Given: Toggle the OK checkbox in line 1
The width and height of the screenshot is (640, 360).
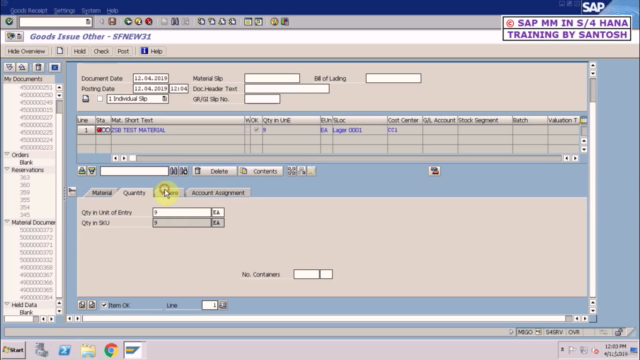Looking at the screenshot, I should coord(256,130).
